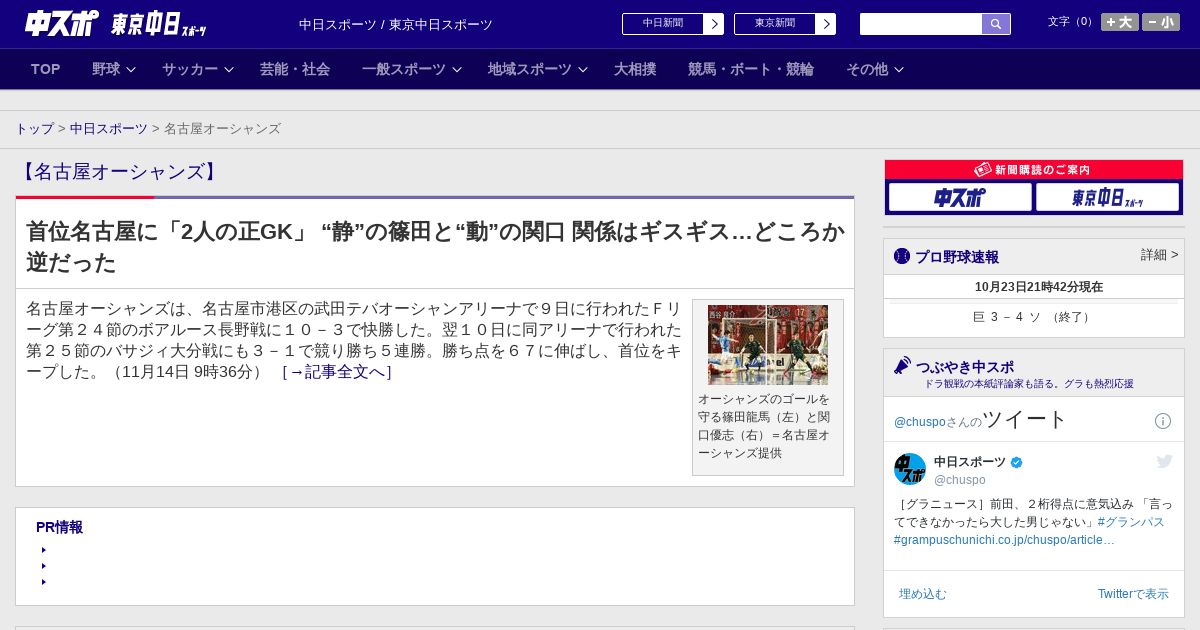
Task: Click the megaphone icon by つぶやき中スポ
Action: [x=903, y=365]
